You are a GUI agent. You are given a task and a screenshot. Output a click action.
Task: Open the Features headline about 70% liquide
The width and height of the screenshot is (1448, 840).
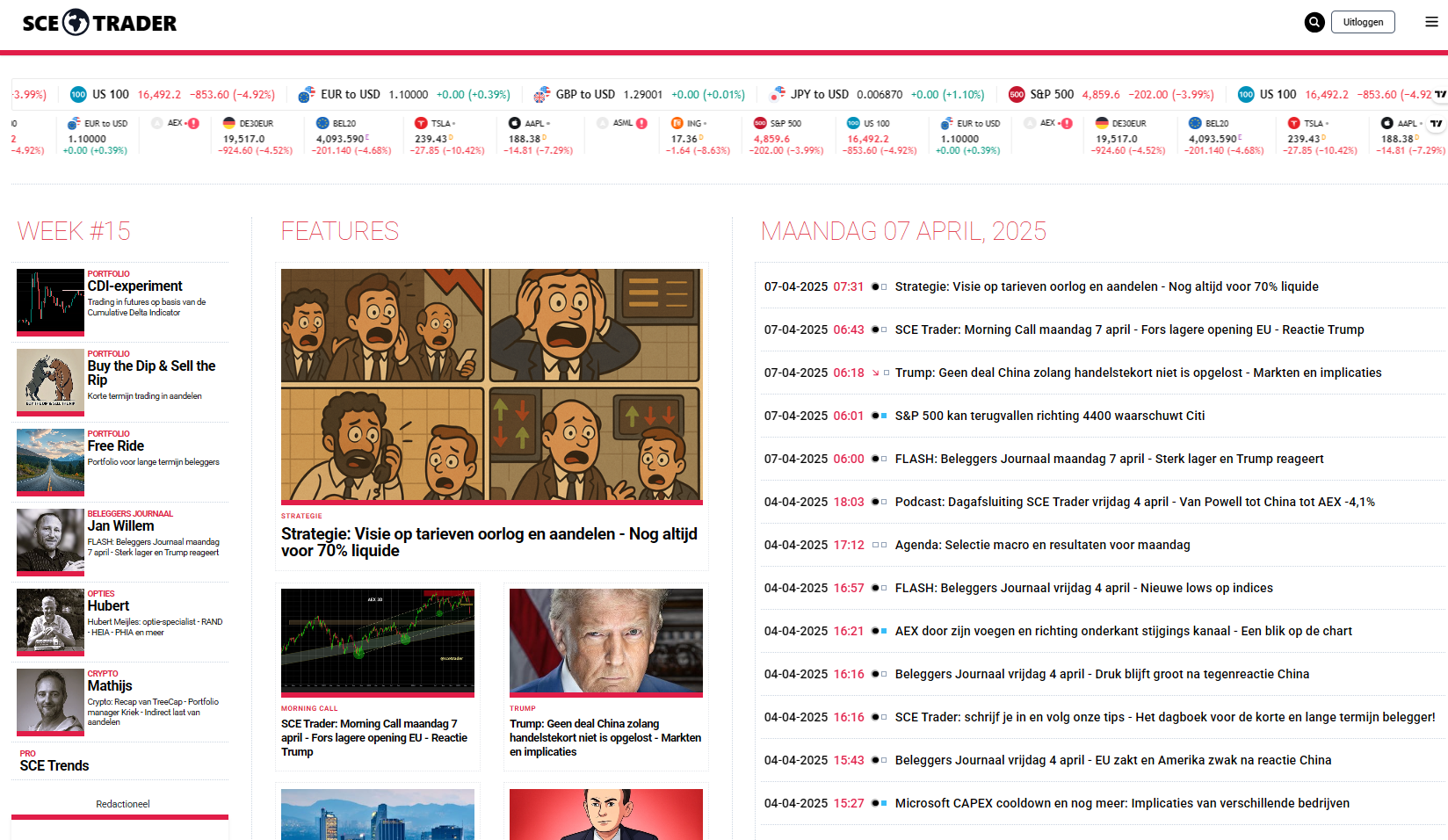[489, 542]
